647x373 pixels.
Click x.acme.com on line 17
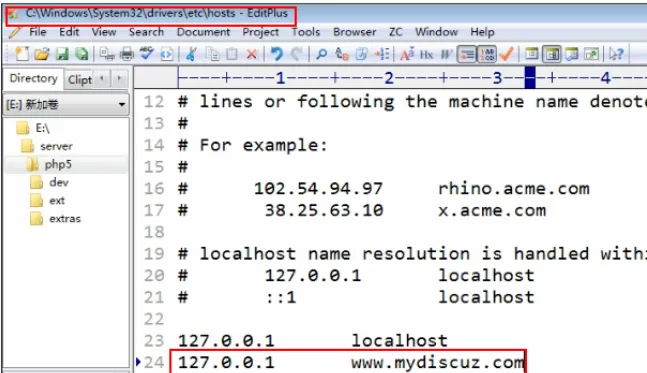492,210
